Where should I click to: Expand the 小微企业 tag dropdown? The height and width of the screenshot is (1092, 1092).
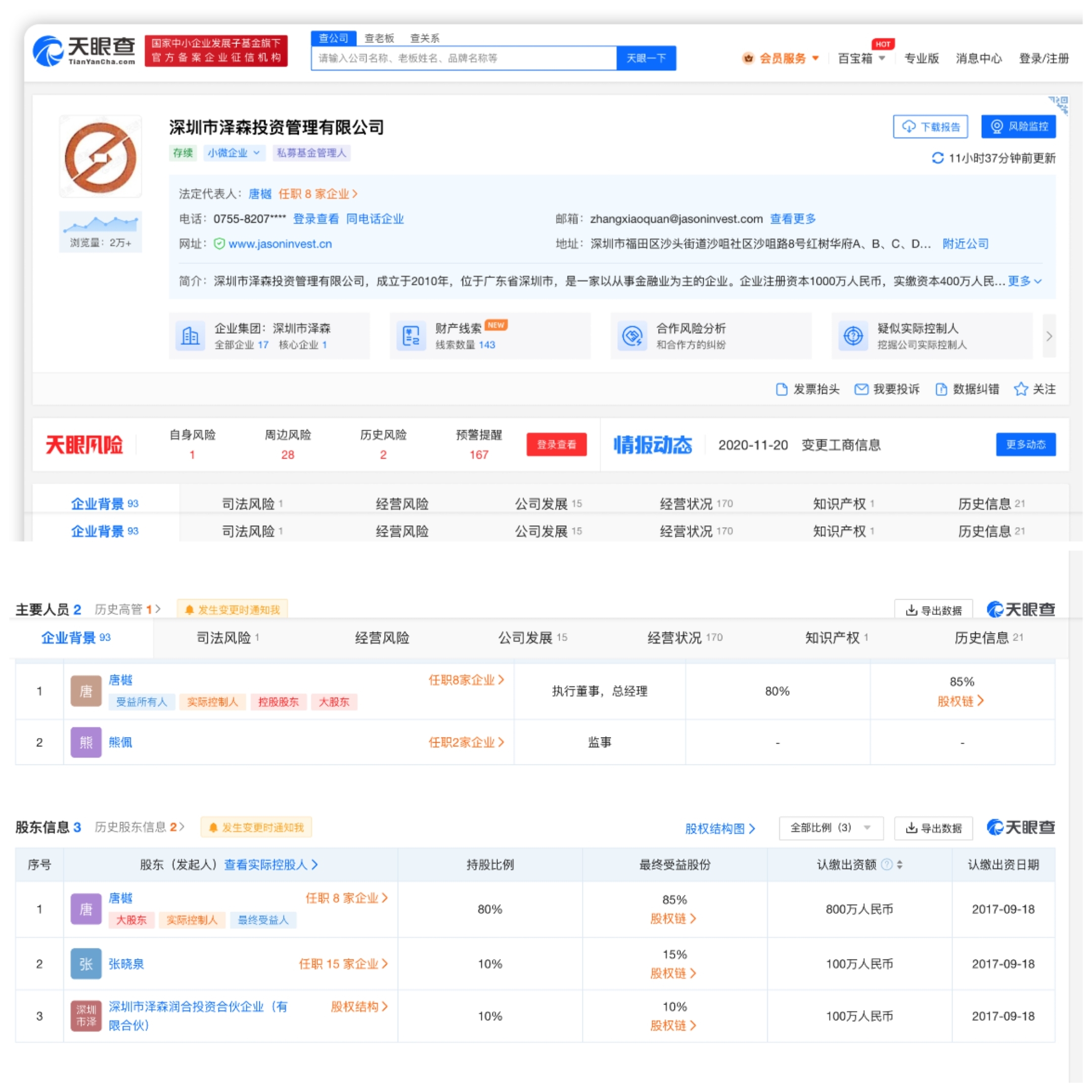(234, 153)
